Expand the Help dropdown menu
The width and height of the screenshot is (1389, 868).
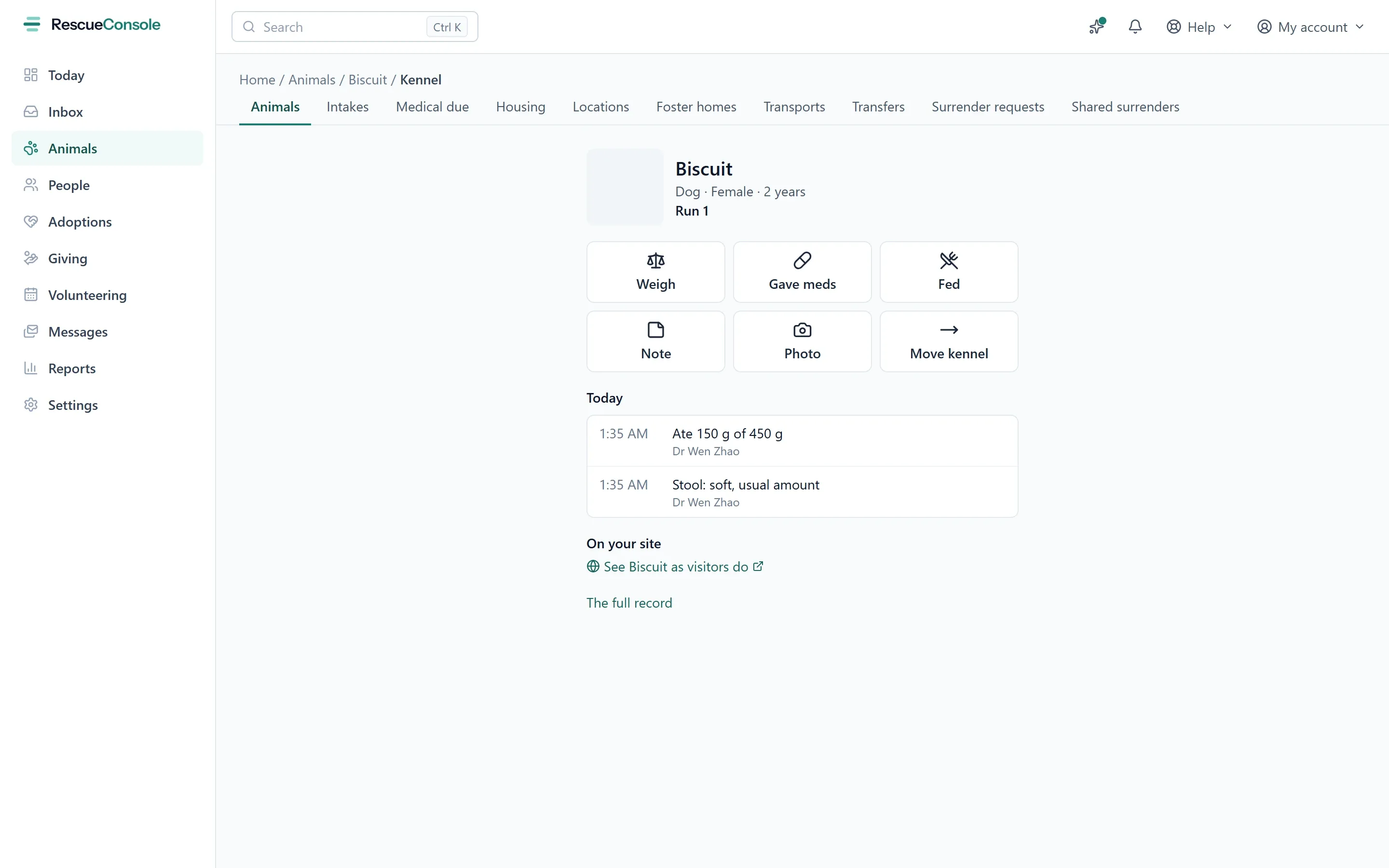[x=1199, y=27]
